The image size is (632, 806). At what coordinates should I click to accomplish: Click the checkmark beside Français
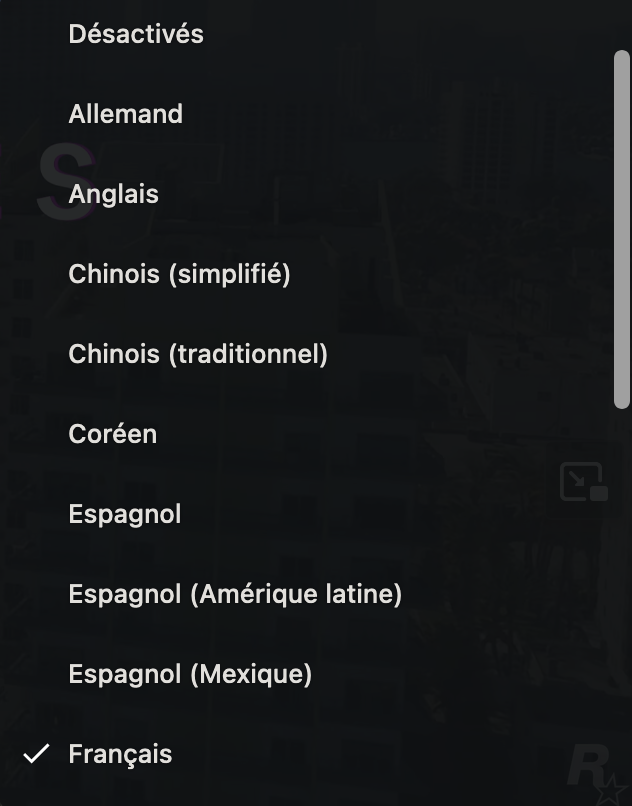click(x=36, y=754)
